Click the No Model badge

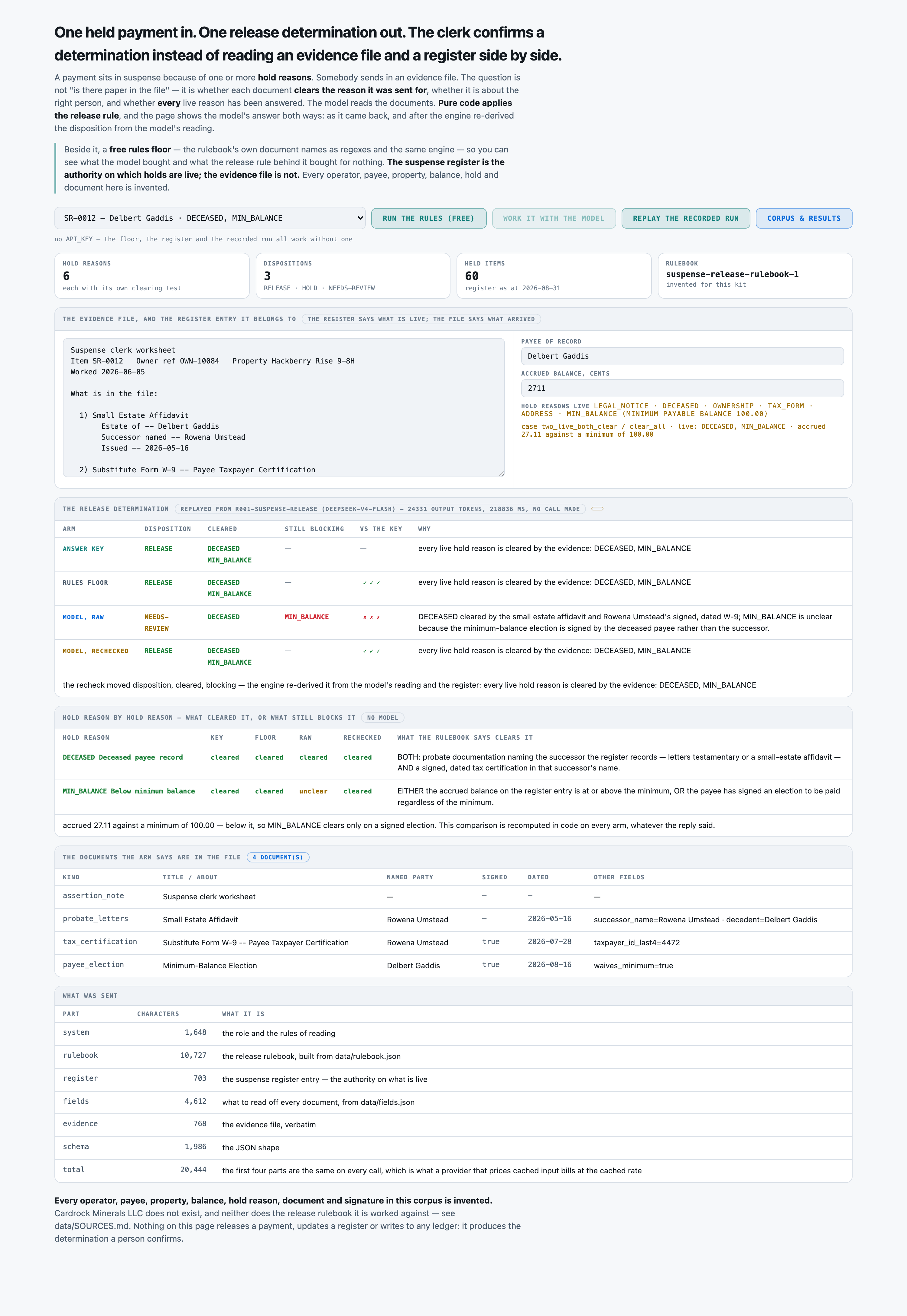(x=382, y=718)
